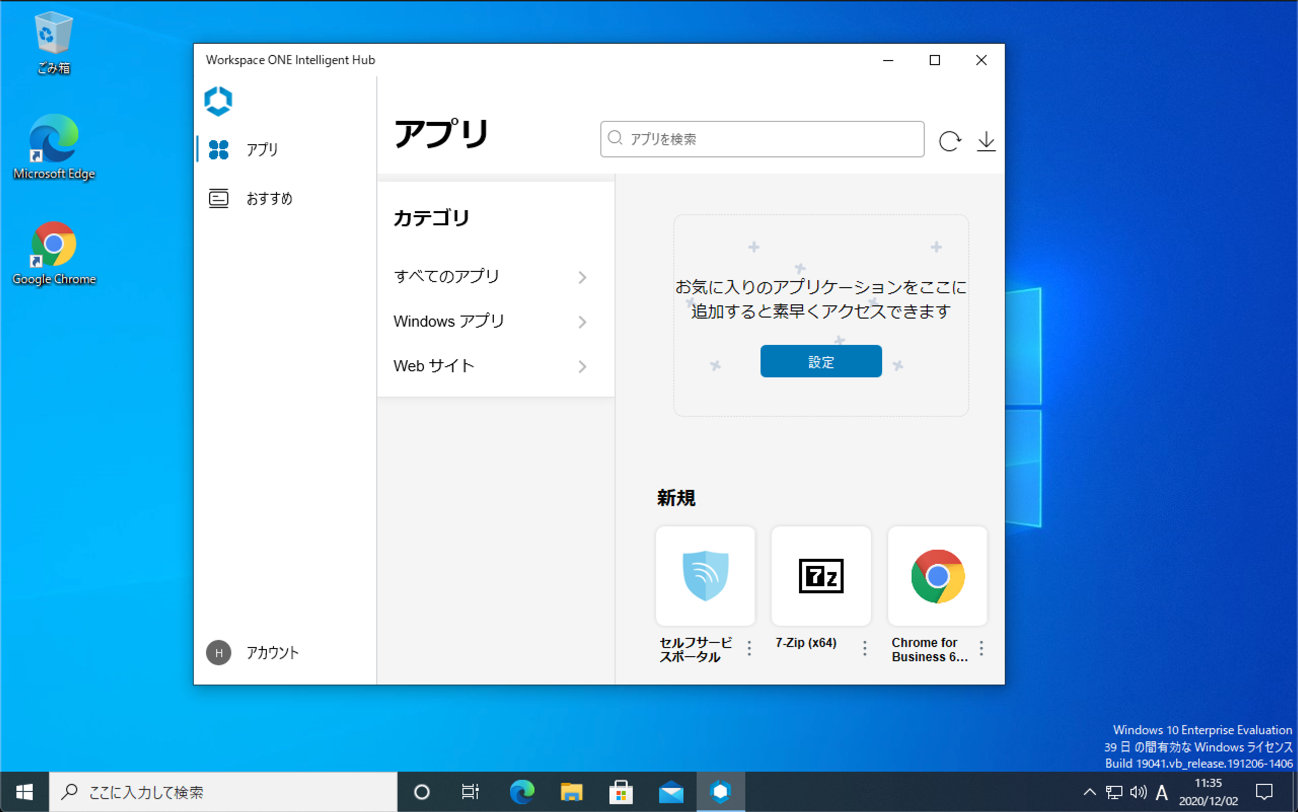The height and width of the screenshot is (812, 1298).
Task: Click the Workspace ONE Hub logo icon
Action: click(218, 101)
